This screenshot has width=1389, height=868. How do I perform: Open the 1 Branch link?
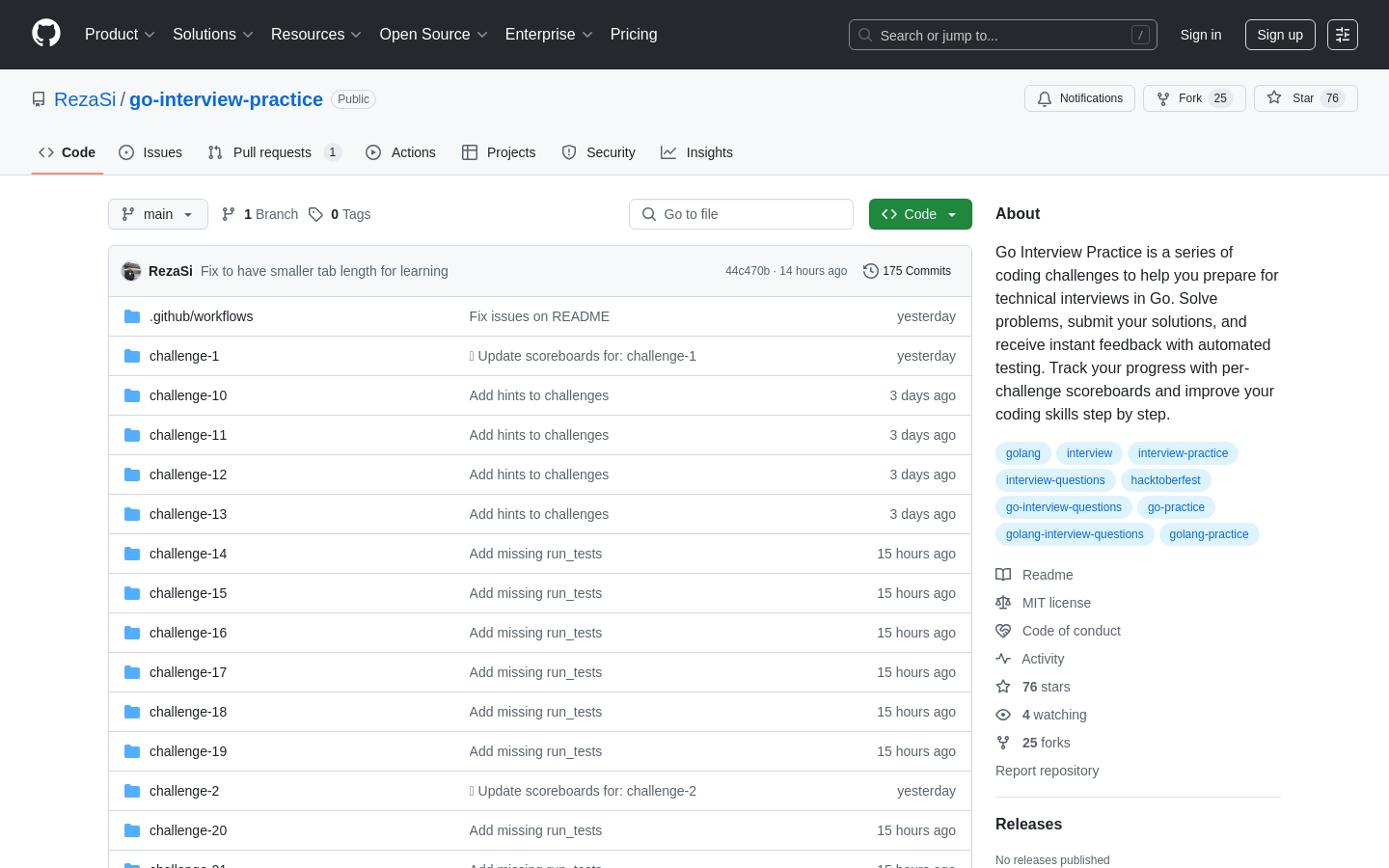click(259, 214)
